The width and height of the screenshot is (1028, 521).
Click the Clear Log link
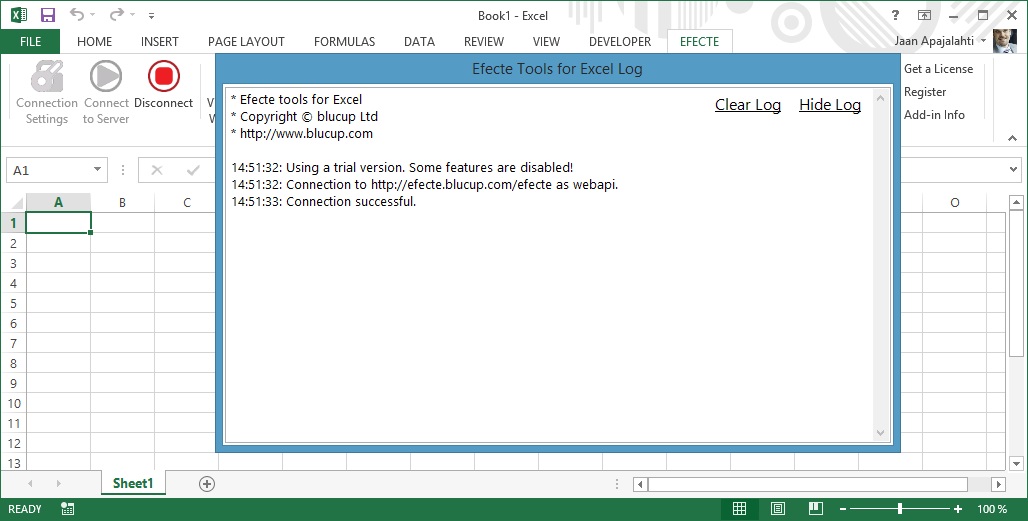(747, 105)
